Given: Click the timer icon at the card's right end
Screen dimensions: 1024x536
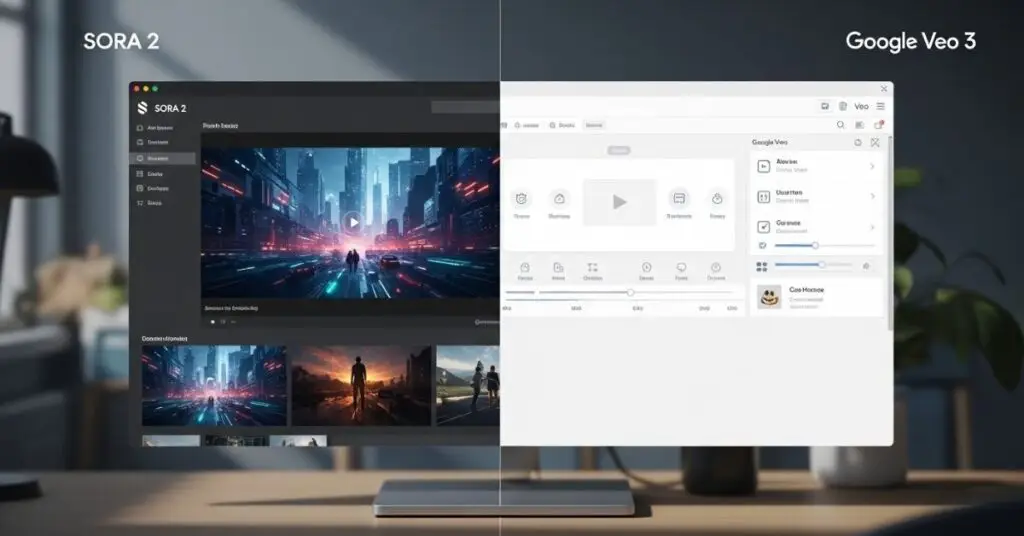Looking at the screenshot, I should (717, 198).
